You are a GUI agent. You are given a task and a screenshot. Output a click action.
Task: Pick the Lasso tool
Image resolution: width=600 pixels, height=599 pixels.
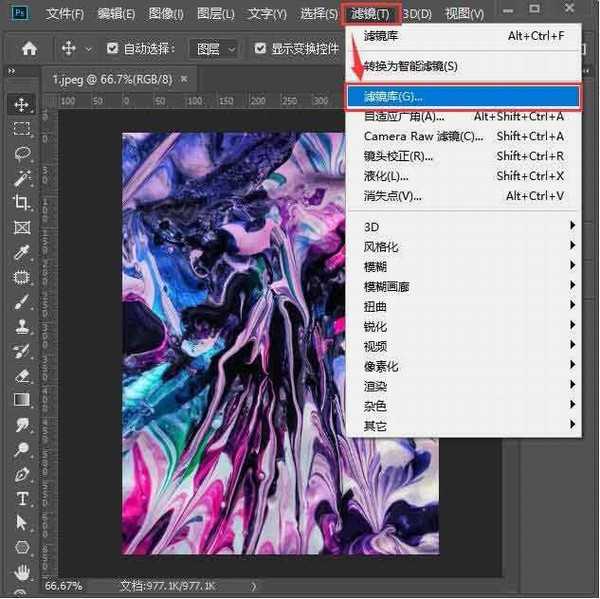[x=21, y=154]
